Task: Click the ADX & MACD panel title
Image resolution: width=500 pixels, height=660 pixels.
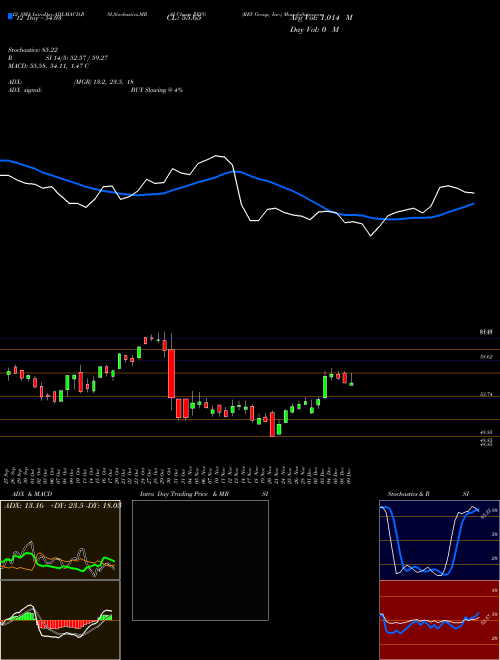Action: [32, 494]
